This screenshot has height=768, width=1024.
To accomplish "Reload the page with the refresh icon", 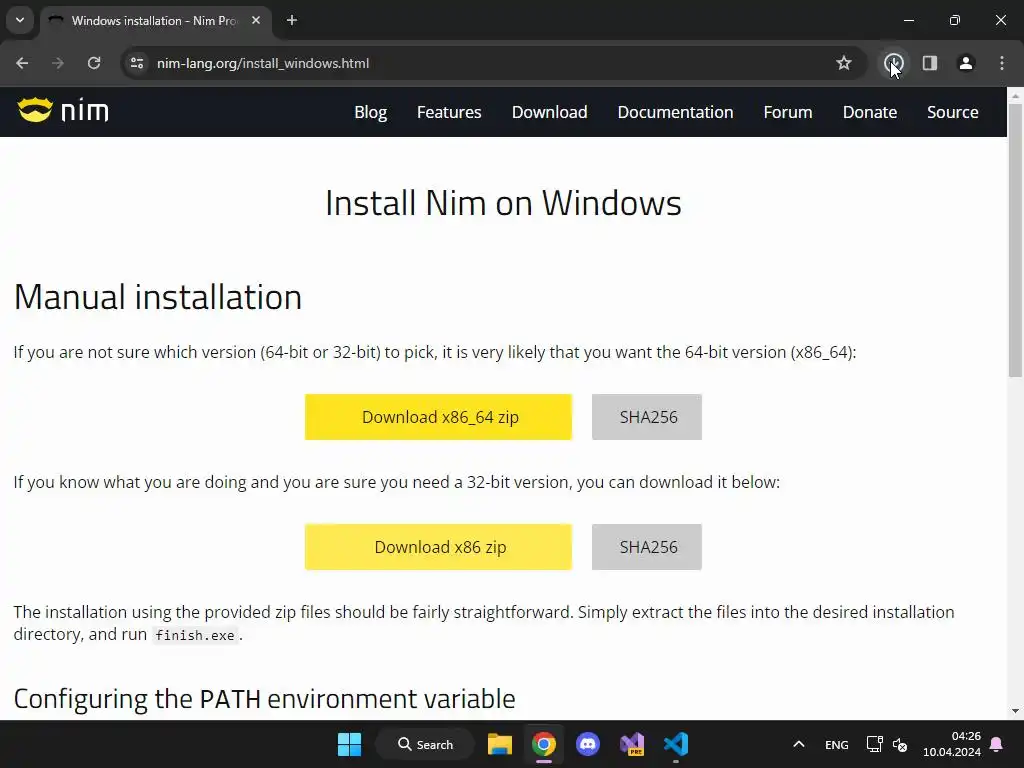I will click(x=94, y=63).
